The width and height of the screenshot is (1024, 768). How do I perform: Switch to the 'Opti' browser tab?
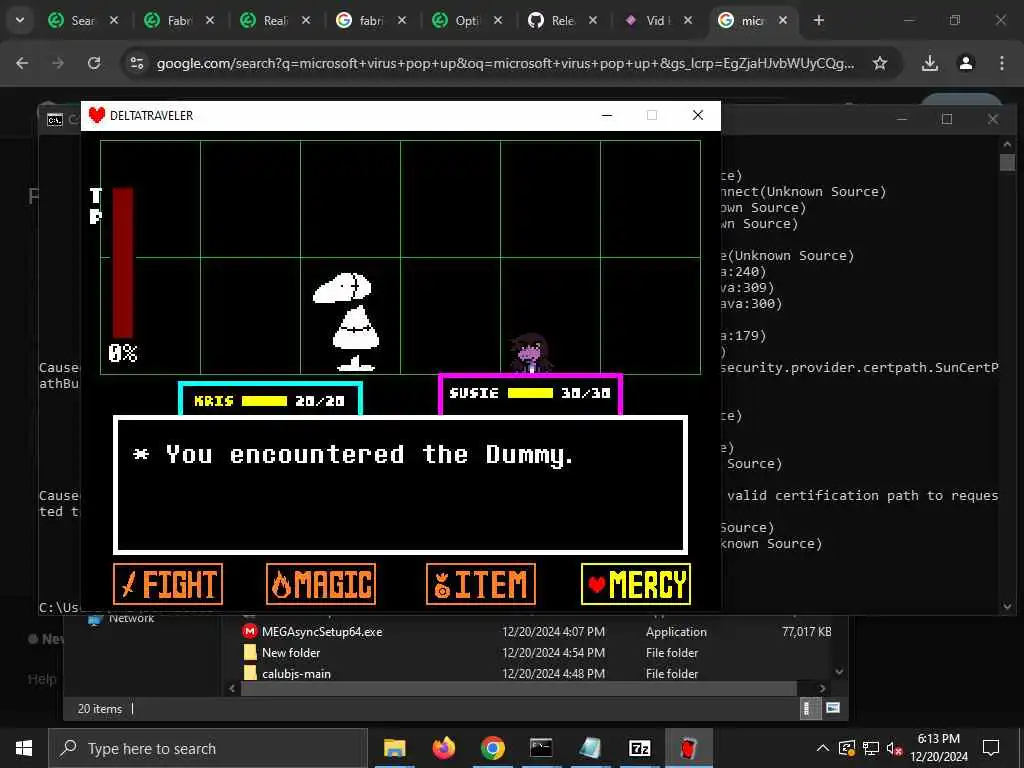tap(468, 20)
